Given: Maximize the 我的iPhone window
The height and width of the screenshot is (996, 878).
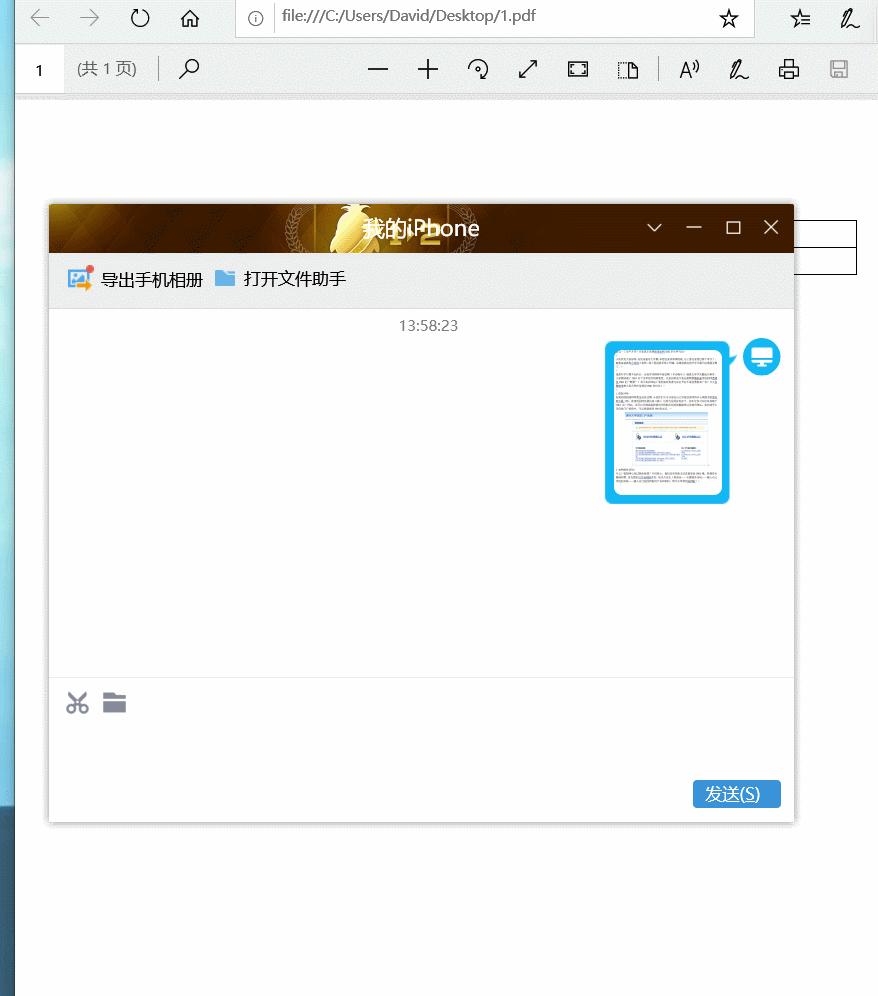Looking at the screenshot, I should [733, 227].
